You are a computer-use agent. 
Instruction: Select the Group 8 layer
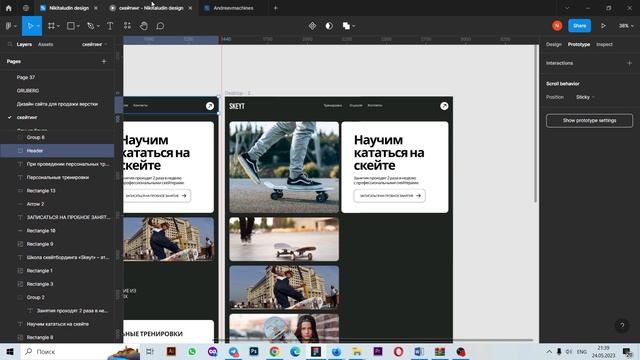pyautogui.click(x=57, y=137)
